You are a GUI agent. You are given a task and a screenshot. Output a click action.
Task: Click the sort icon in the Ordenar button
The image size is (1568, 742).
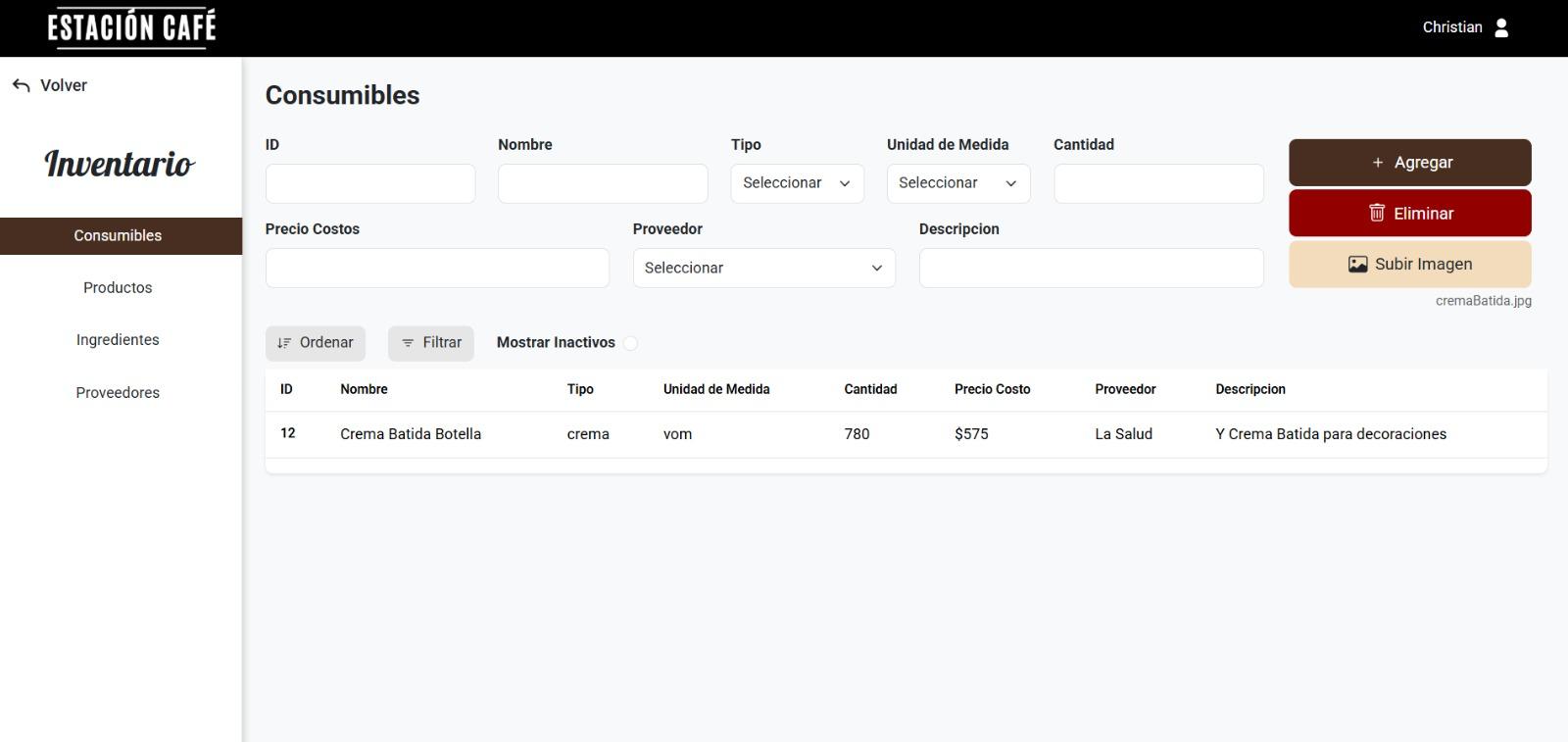click(x=284, y=343)
